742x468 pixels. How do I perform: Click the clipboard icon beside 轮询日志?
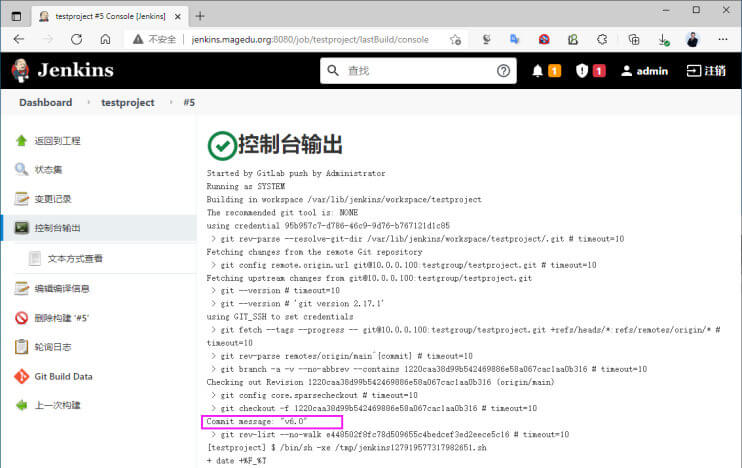[21, 347]
